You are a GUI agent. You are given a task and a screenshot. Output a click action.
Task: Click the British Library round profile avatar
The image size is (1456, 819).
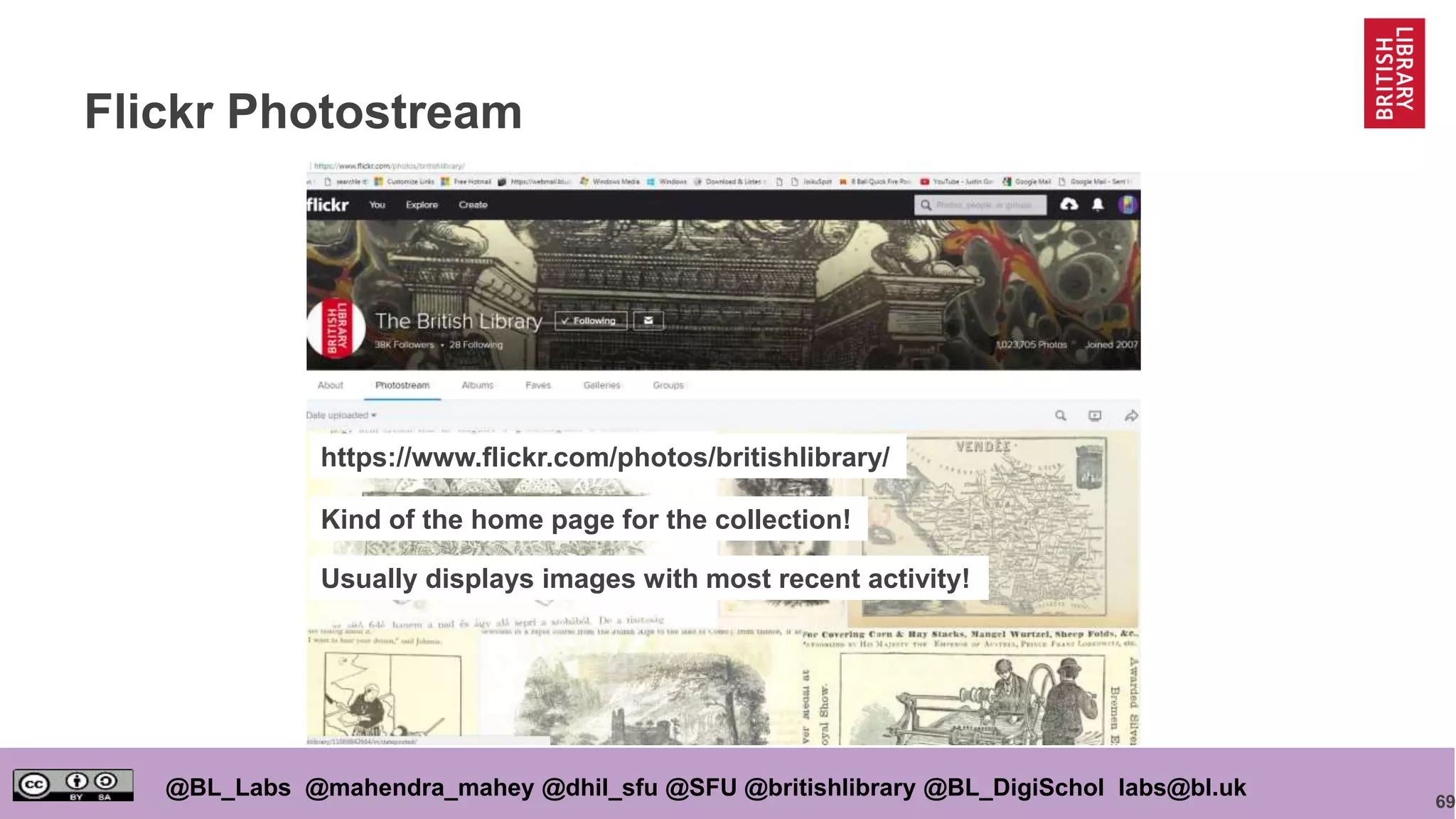(336, 328)
